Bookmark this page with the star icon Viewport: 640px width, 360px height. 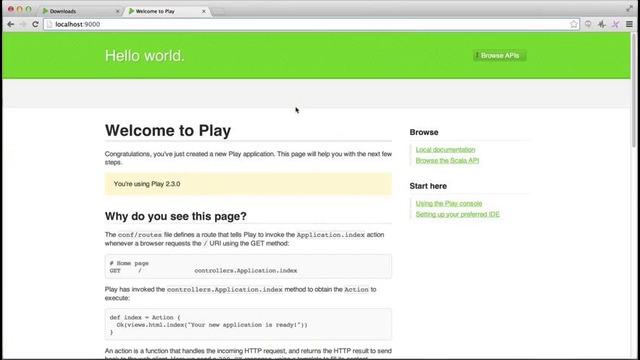(x=573, y=24)
